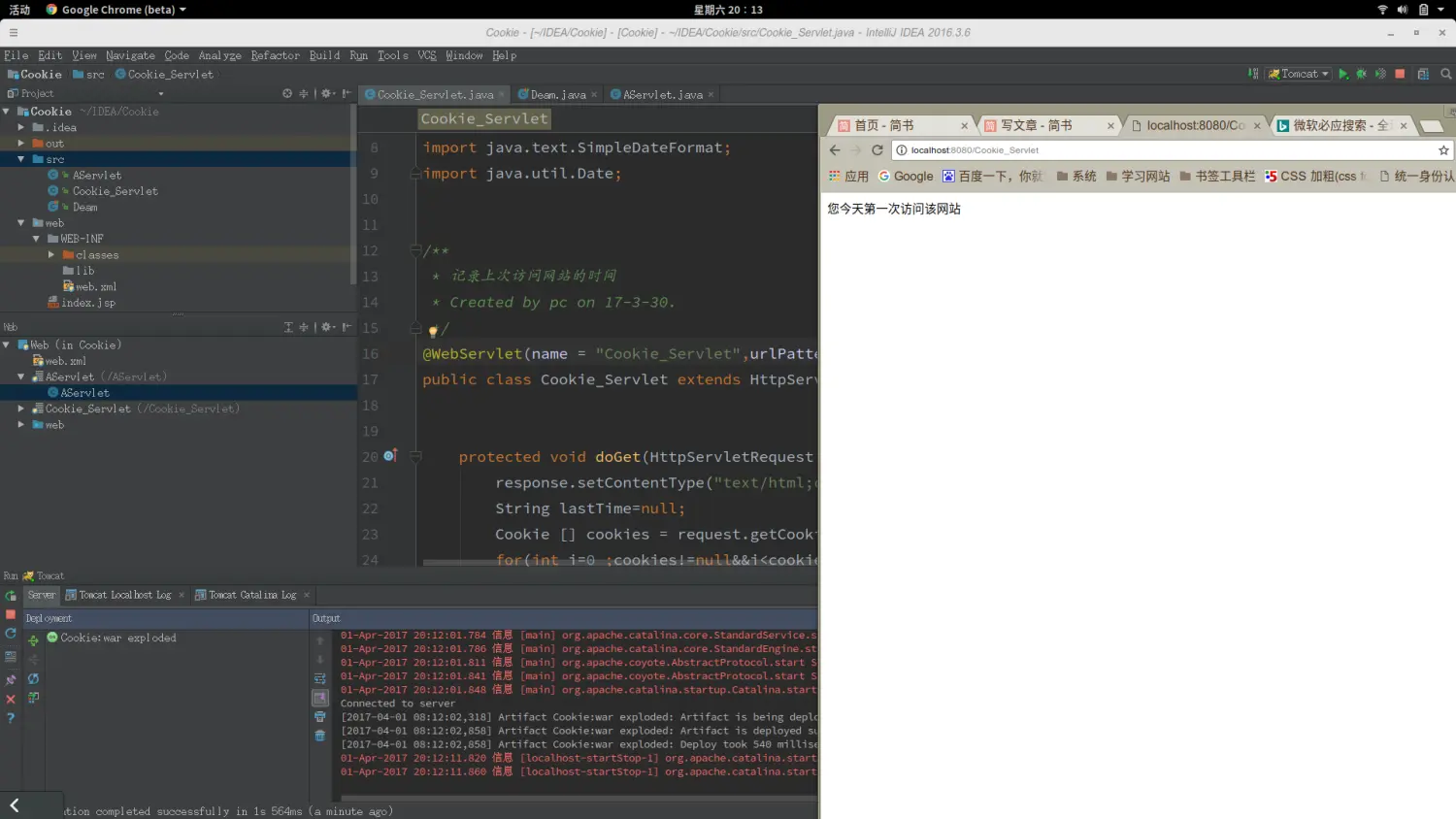Click src breadcrumb in navigation bar
Viewport: 1456px width, 819px height.
(x=88, y=74)
